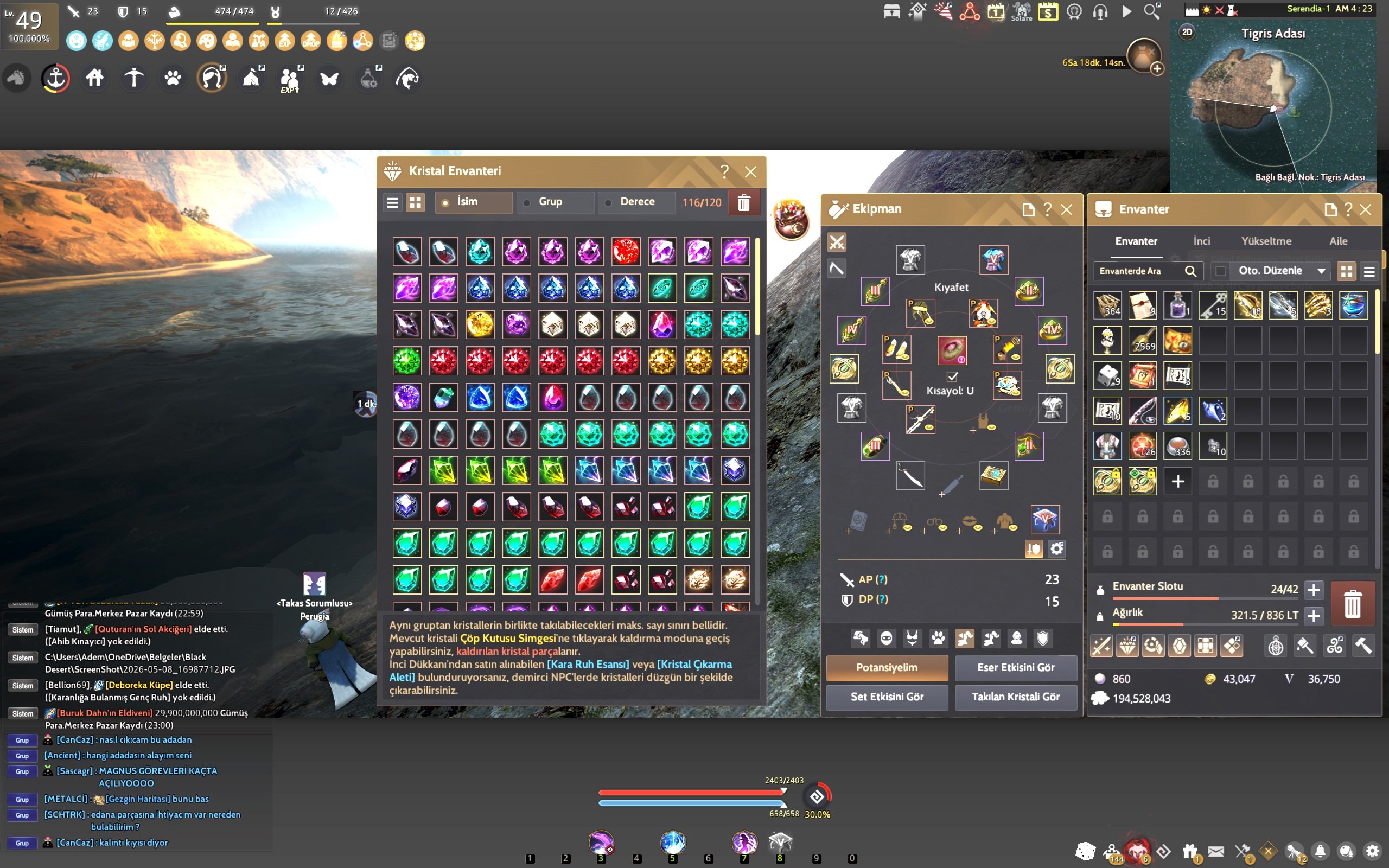1389x868 pixels.
Task: Open the gift box icon
Action: 1190,851
